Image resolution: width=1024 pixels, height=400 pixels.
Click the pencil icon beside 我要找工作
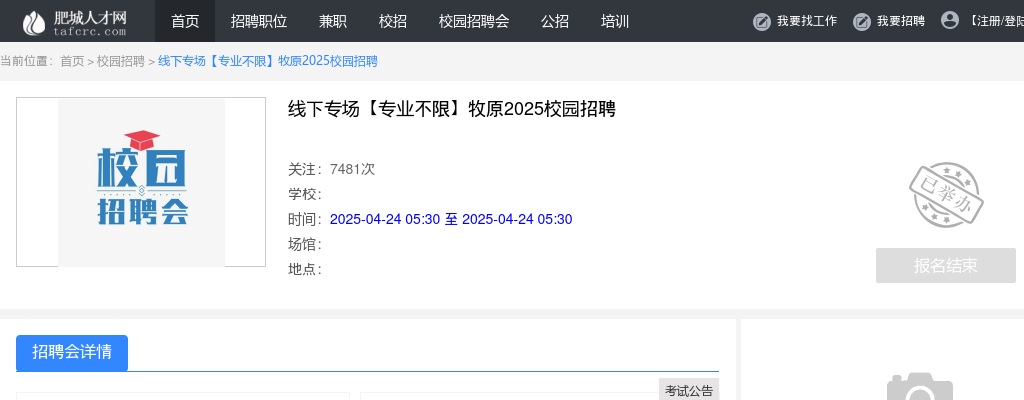coord(761,21)
